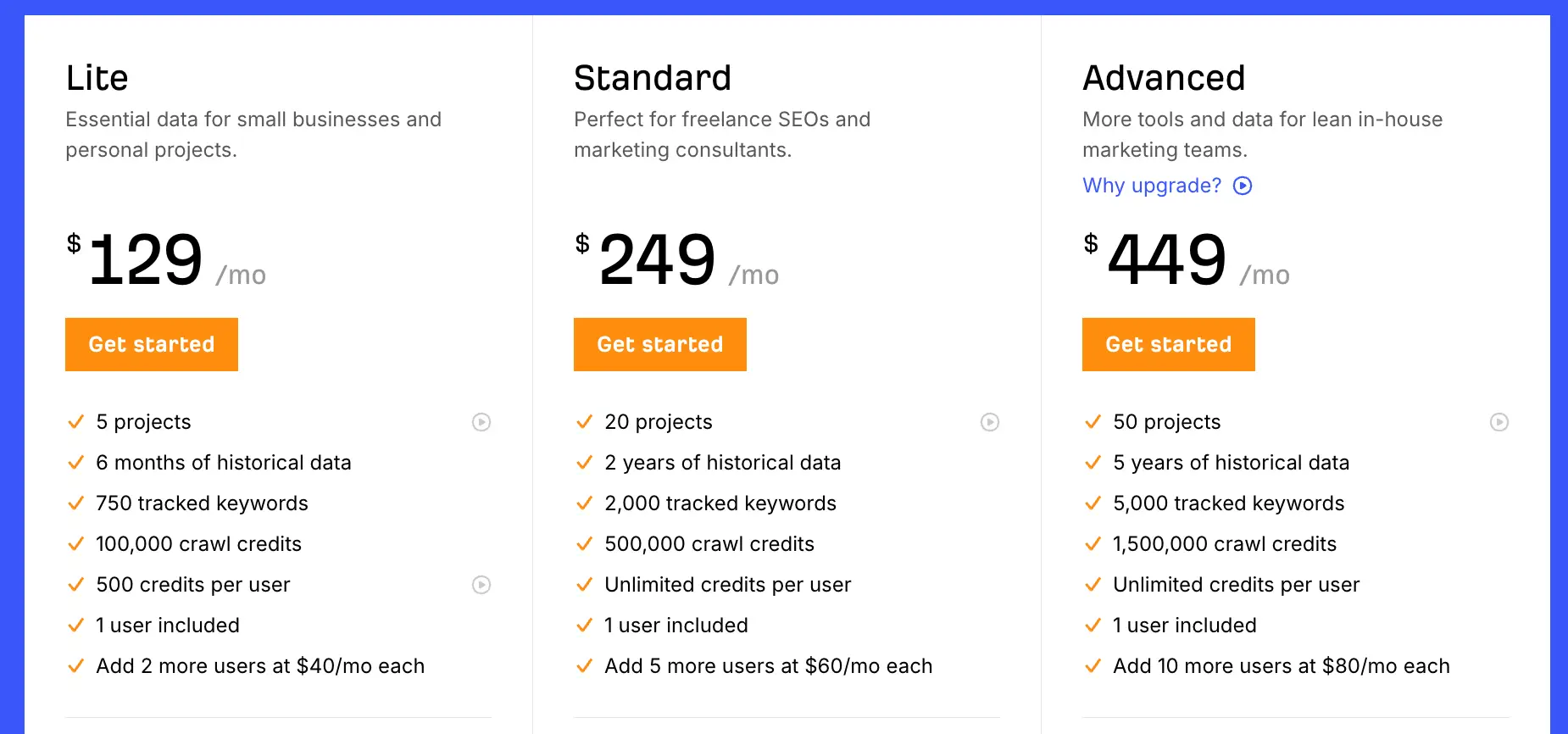The image size is (1568, 734).
Task: Select the Lite plan heading
Action: 97,77
